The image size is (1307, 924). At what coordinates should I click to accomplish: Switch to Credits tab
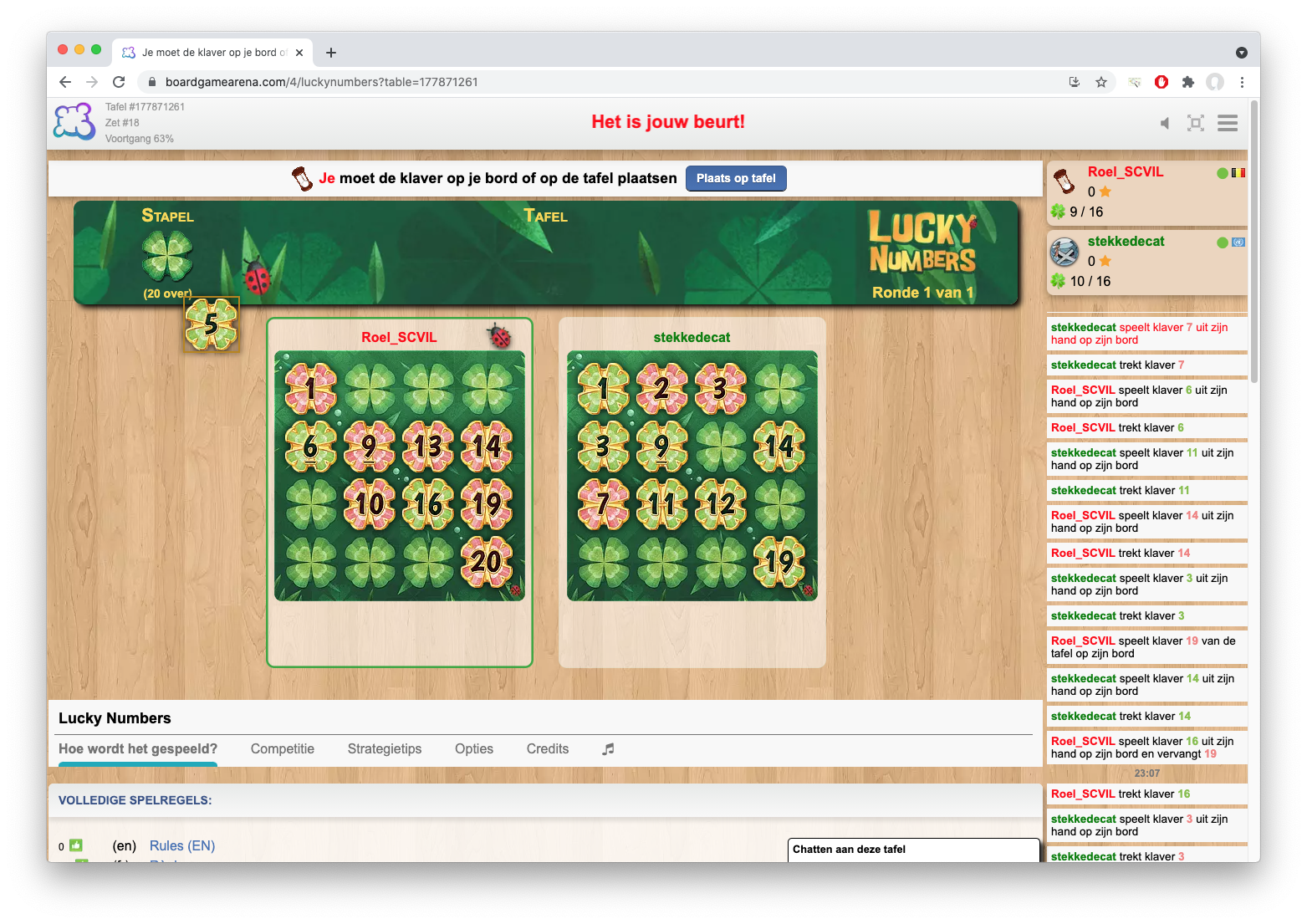[548, 749]
